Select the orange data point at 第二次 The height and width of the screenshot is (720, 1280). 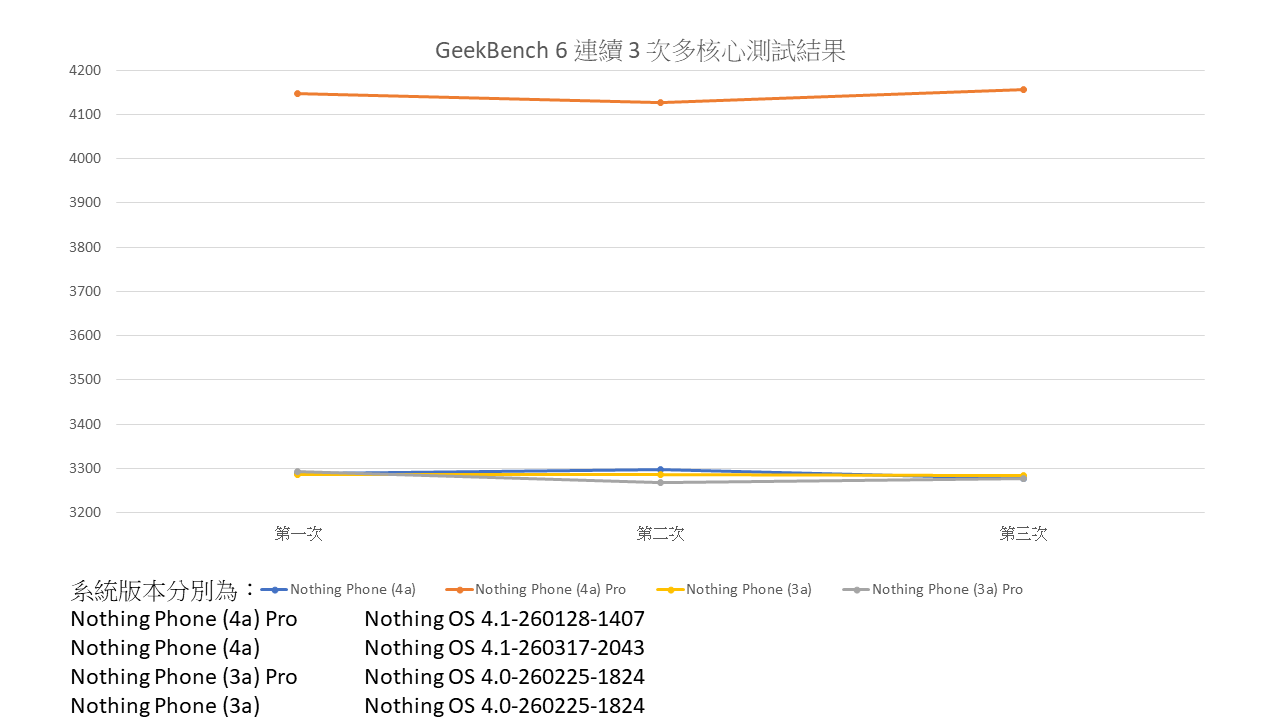[660, 102]
